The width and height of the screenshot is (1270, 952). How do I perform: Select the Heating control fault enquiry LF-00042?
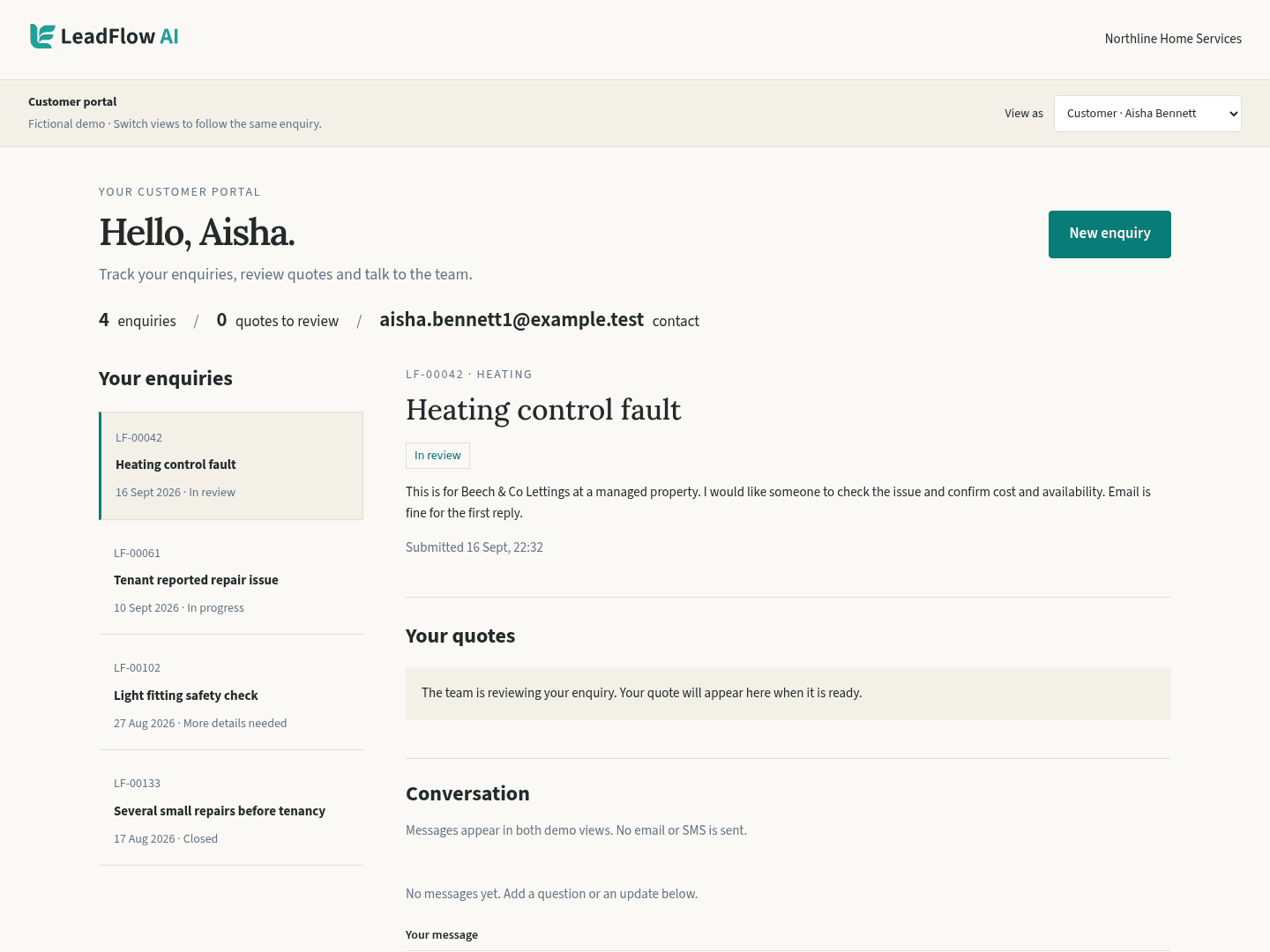click(x=231, y=465)
